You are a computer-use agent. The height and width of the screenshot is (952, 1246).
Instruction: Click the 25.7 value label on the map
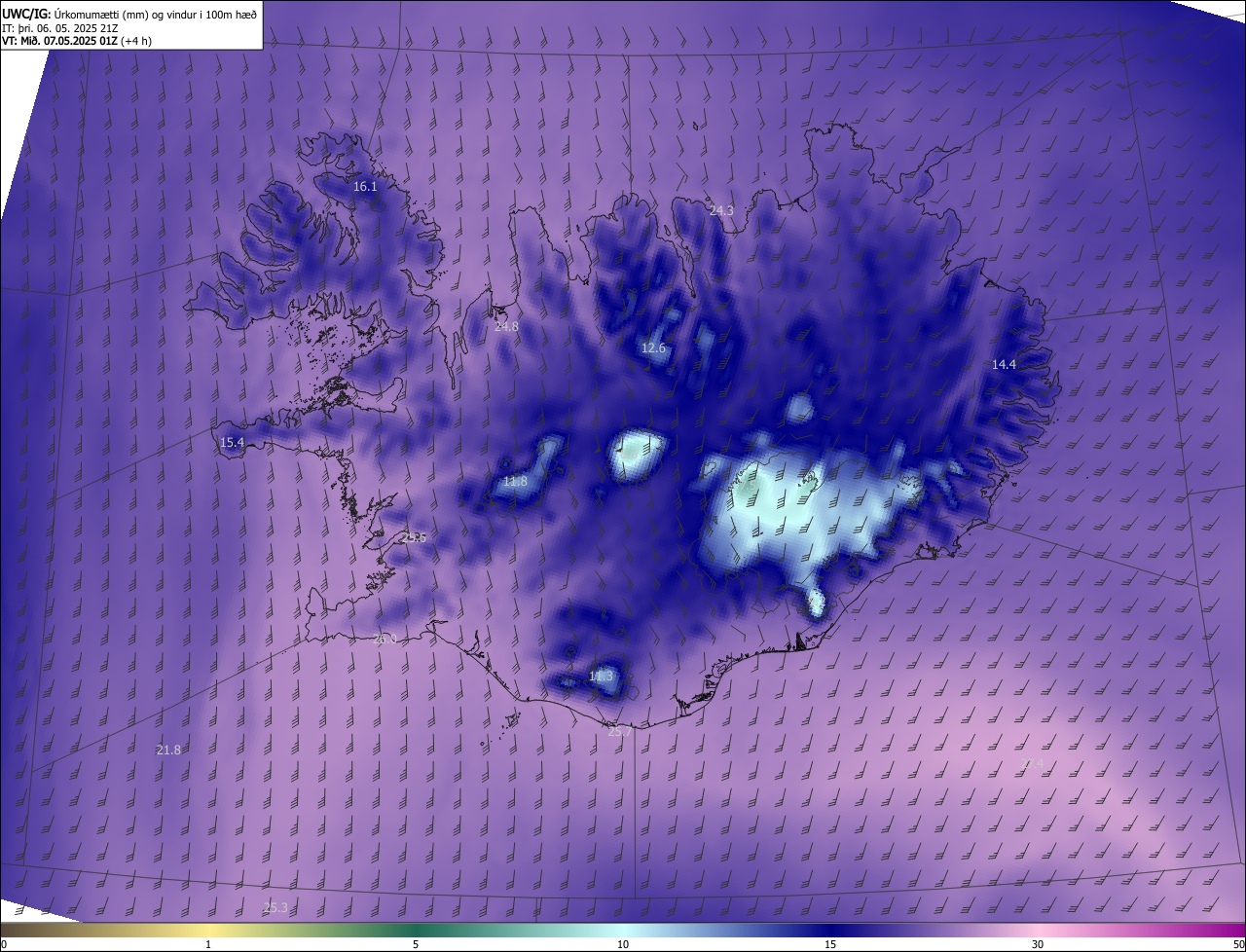(619, 731)
